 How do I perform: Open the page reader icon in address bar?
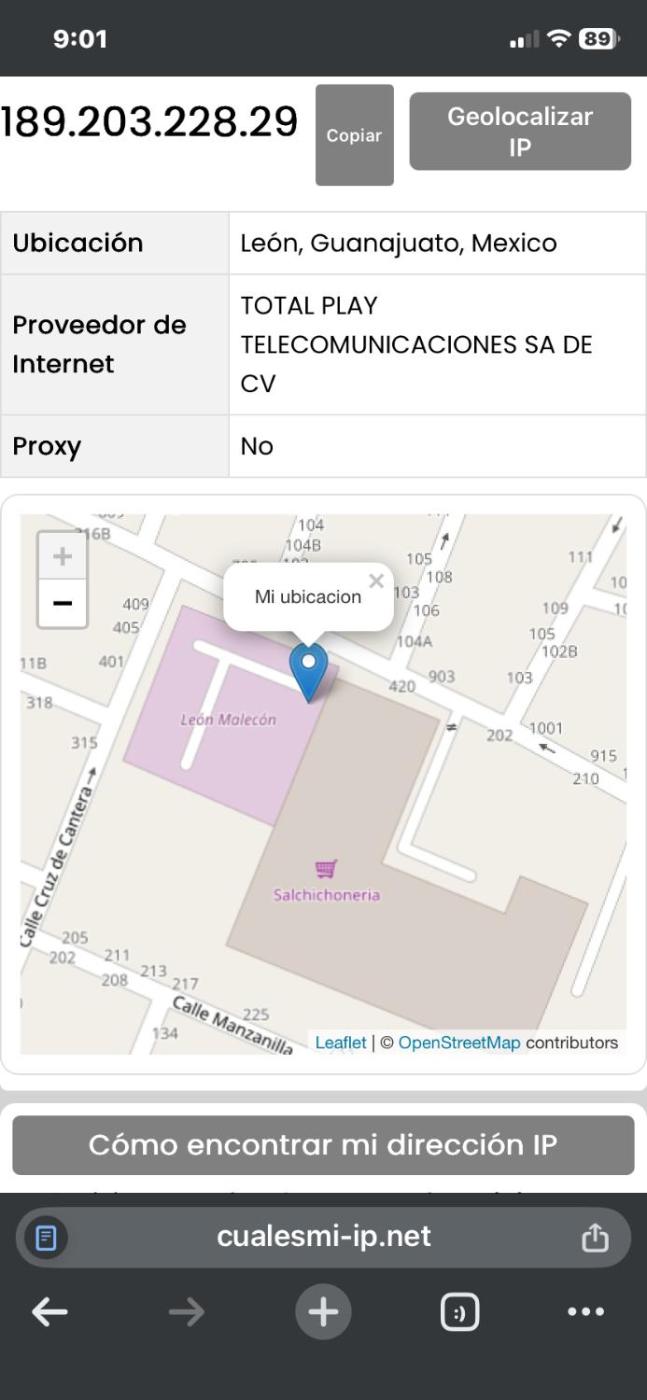coord(46,1238)
